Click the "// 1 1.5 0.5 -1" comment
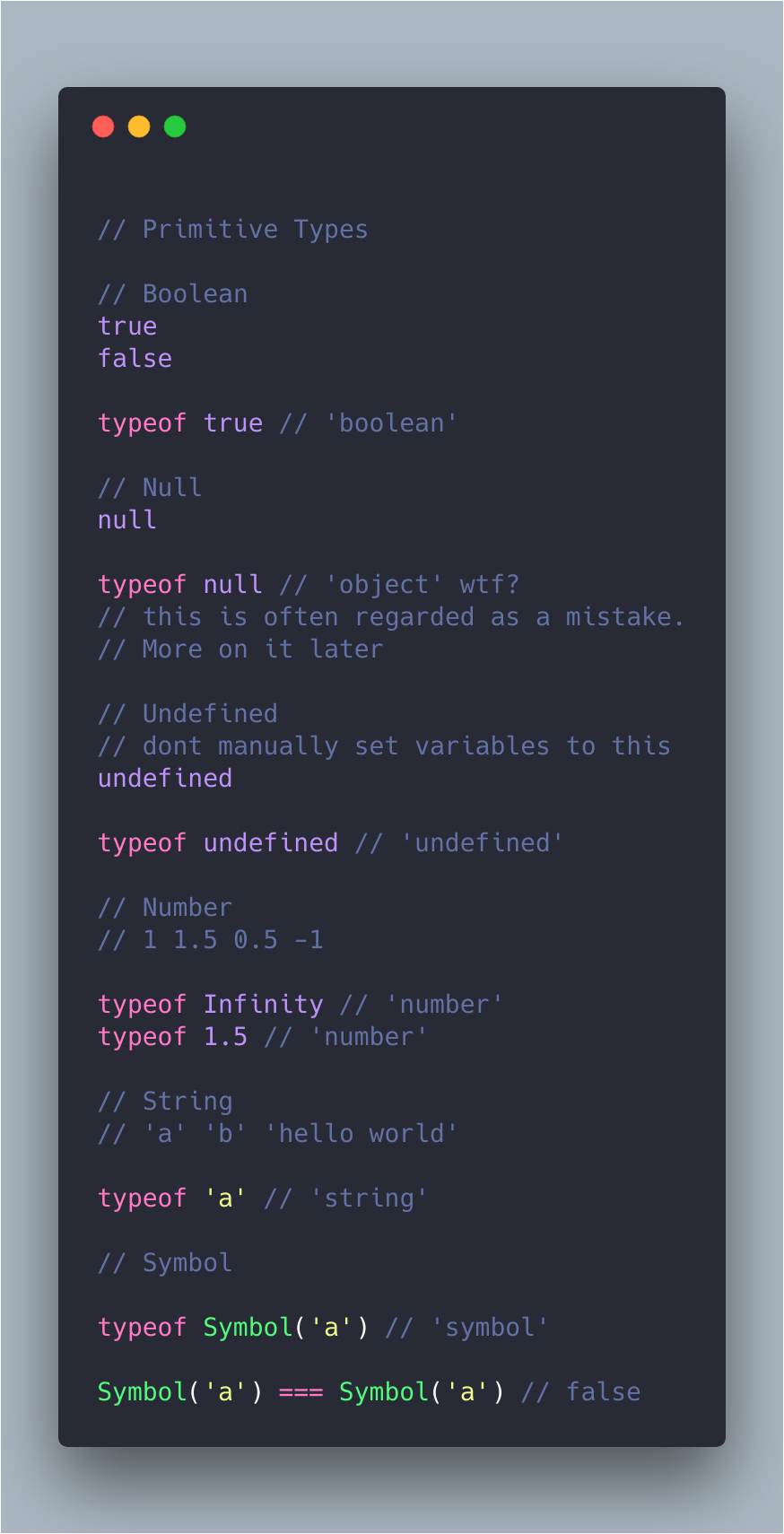The height and width of the screenshot is (1534, 784). (210, 940)
